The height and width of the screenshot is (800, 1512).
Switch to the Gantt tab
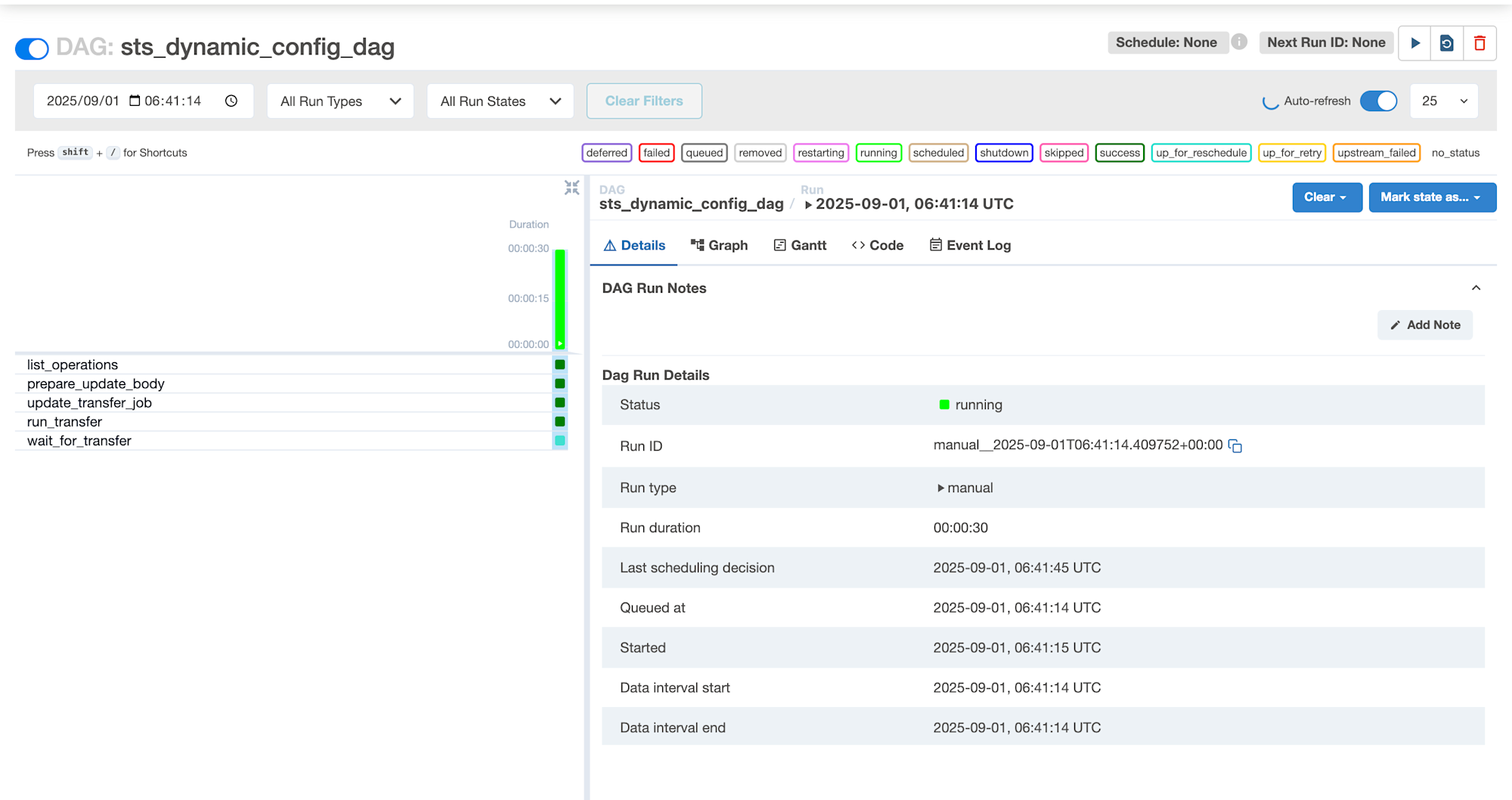(800, 245)
